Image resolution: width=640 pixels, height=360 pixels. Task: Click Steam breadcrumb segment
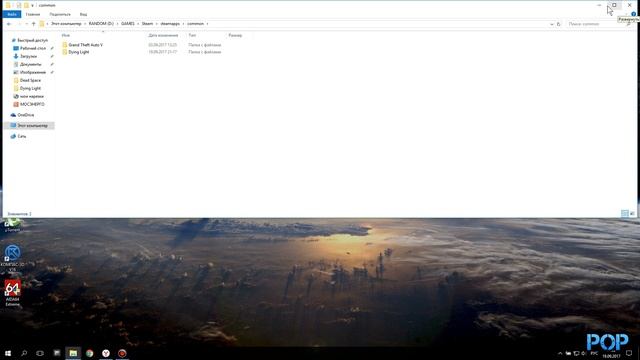(147, 24)
